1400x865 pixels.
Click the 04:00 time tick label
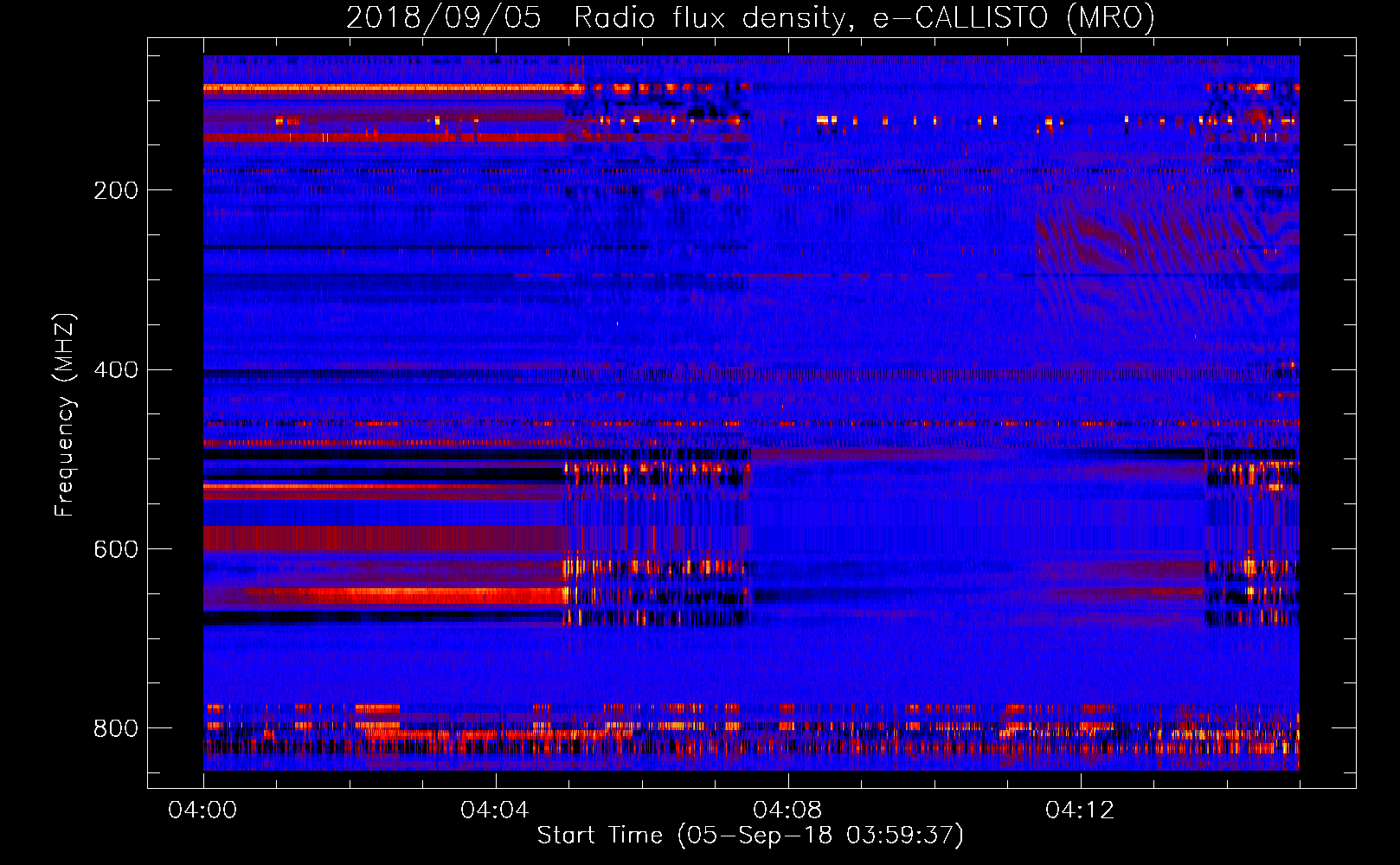point(202,810)
